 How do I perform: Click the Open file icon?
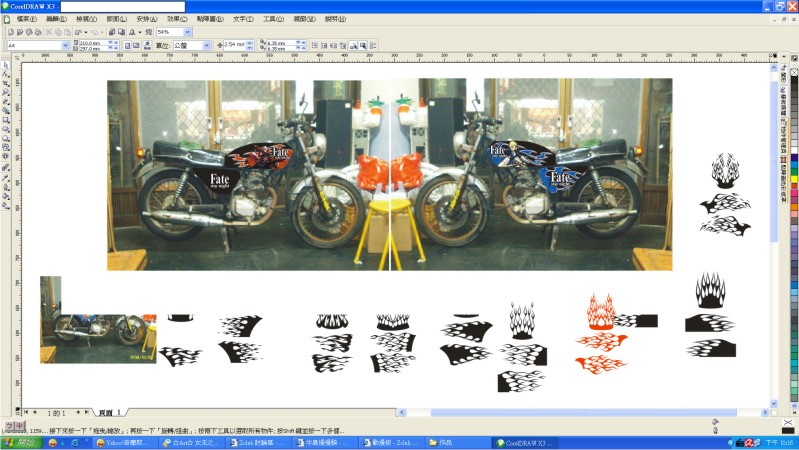point(20,32)
